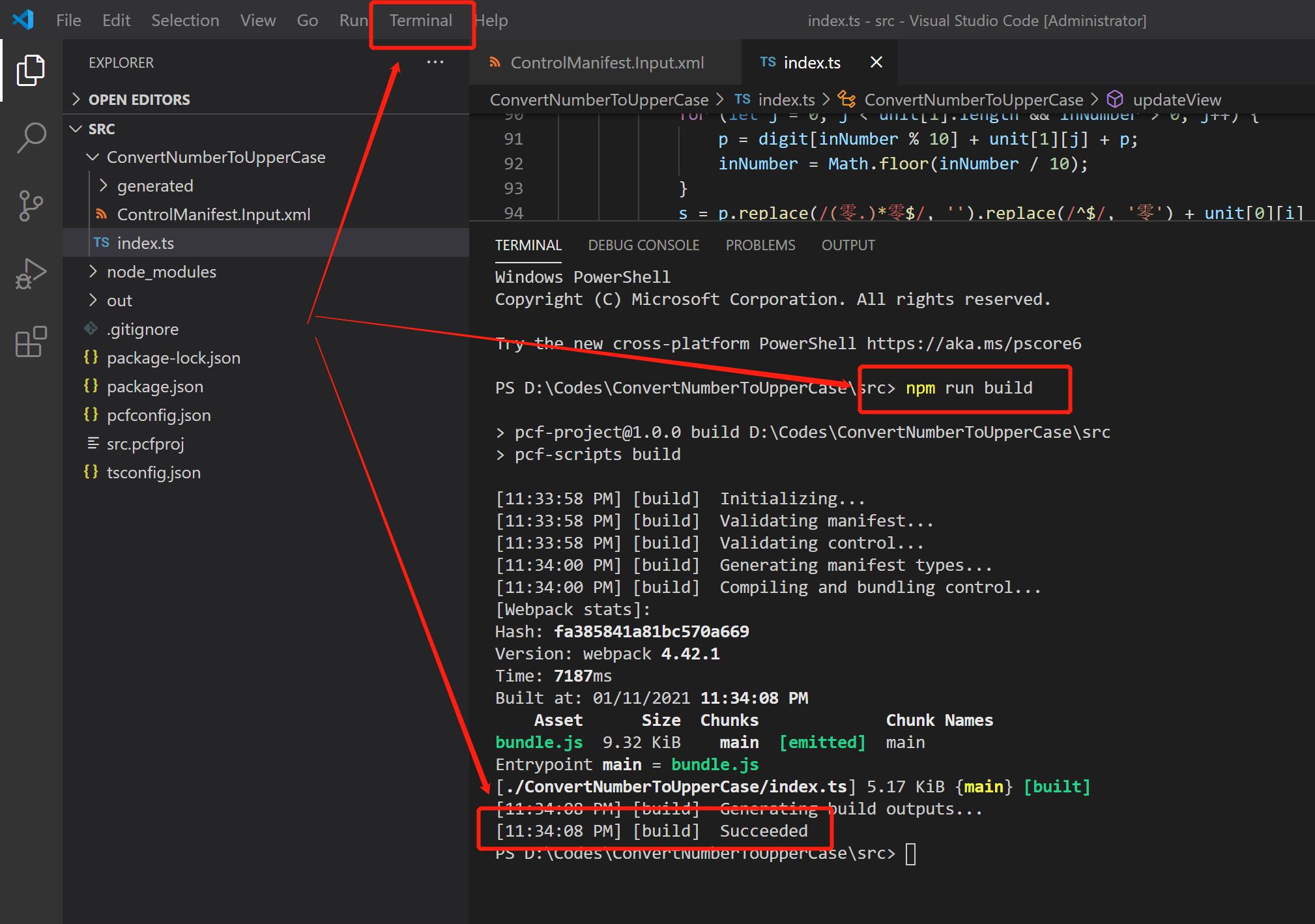Collapse the ConvertNumberToUpperCase folder
This screenshot has height=924, width=1315.
click(x=93, y=157)
